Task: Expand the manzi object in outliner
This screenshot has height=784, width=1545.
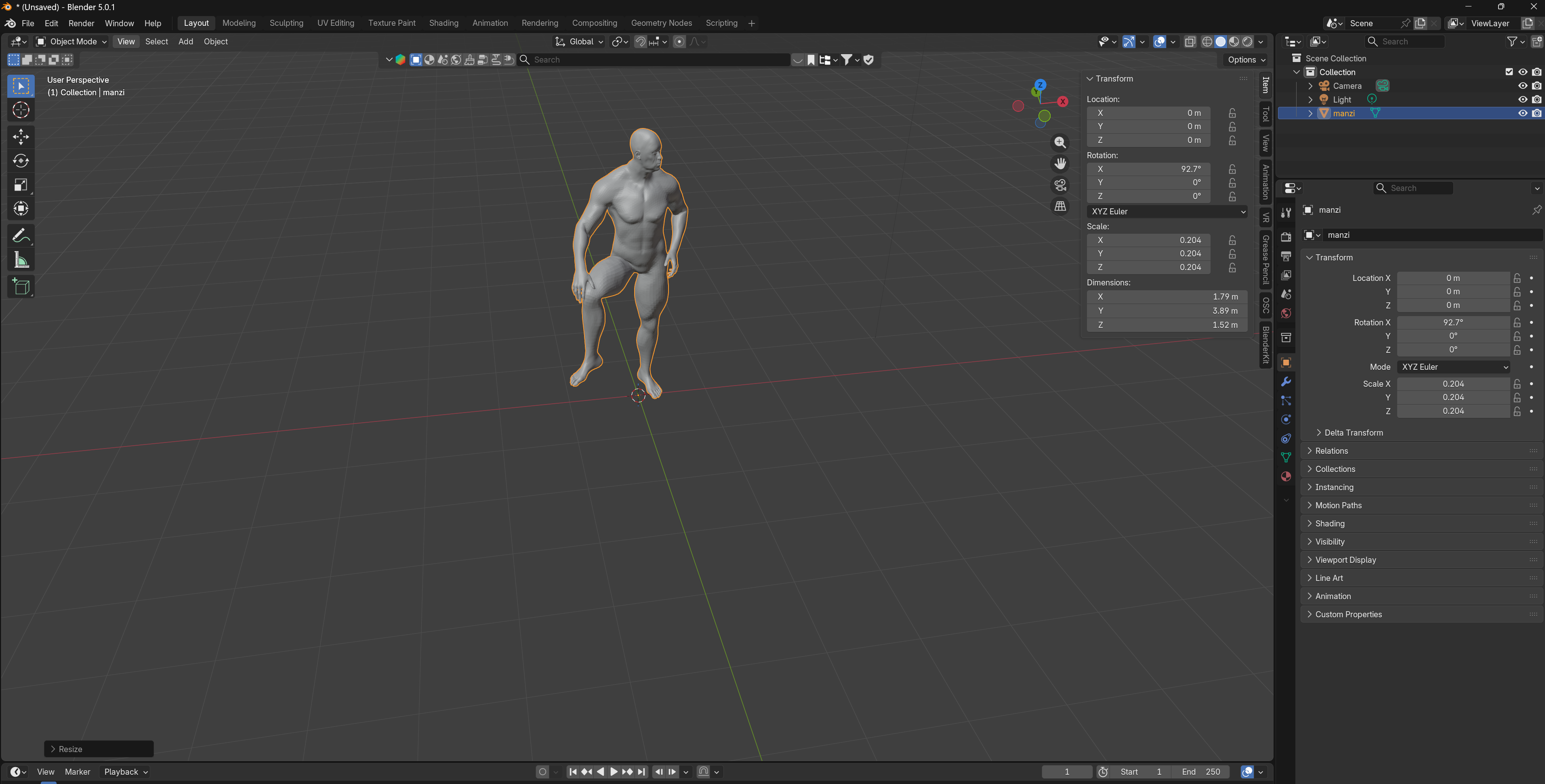Action: point(1310,113)
